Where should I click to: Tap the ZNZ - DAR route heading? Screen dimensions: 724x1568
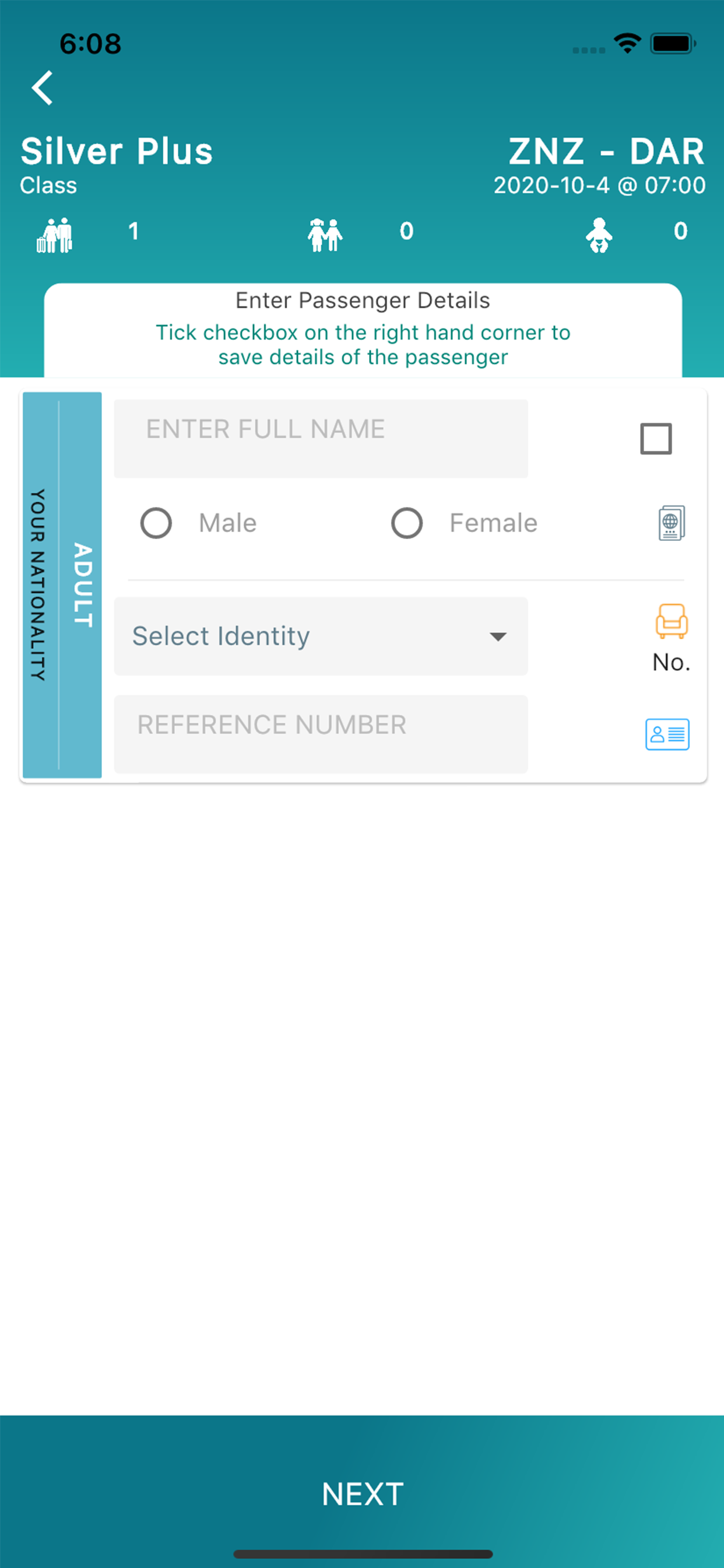607,152
